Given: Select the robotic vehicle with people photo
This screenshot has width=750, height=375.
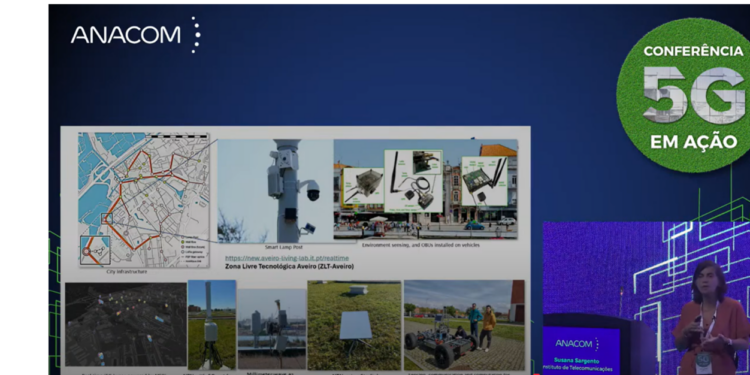Looking at the screenshot, I should pos(464,325).
